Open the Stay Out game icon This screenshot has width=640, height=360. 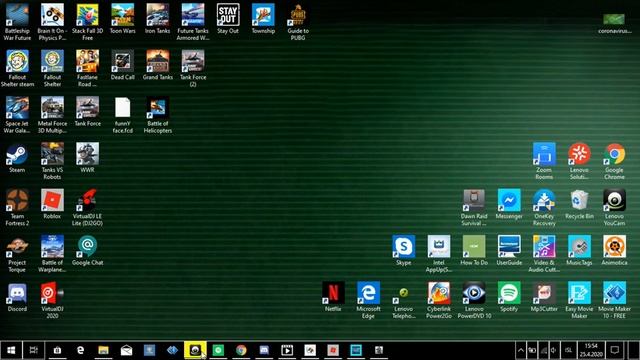tap(228, 18)
